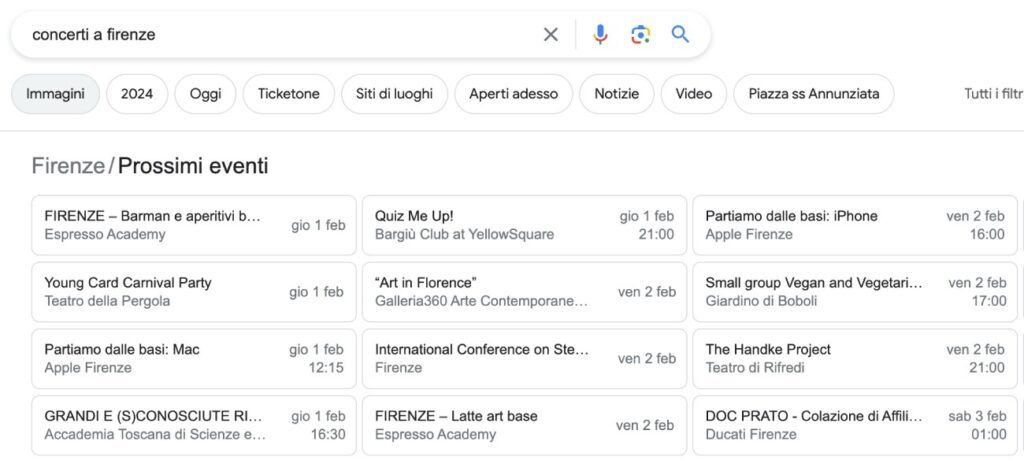Click 'Bargiù Club at YellowSquare' venue text
1024x475 pixels.
tap(464, 235)
